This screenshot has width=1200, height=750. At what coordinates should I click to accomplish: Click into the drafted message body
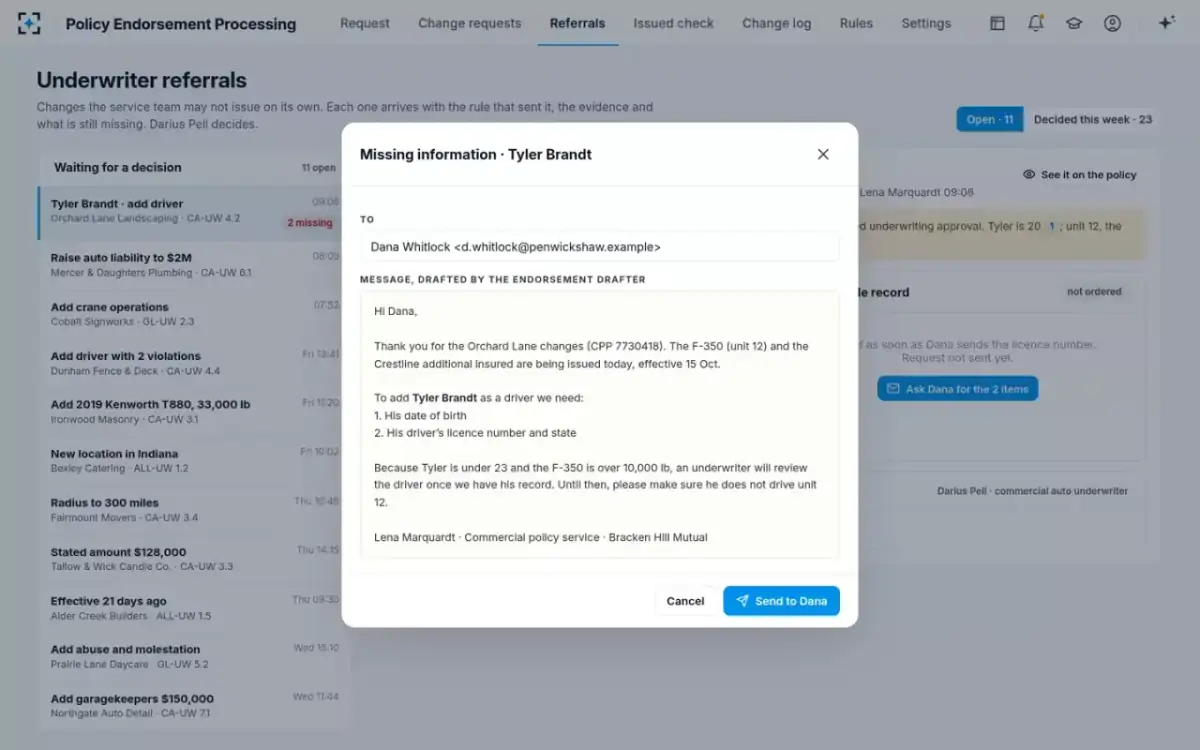[600, 425]
